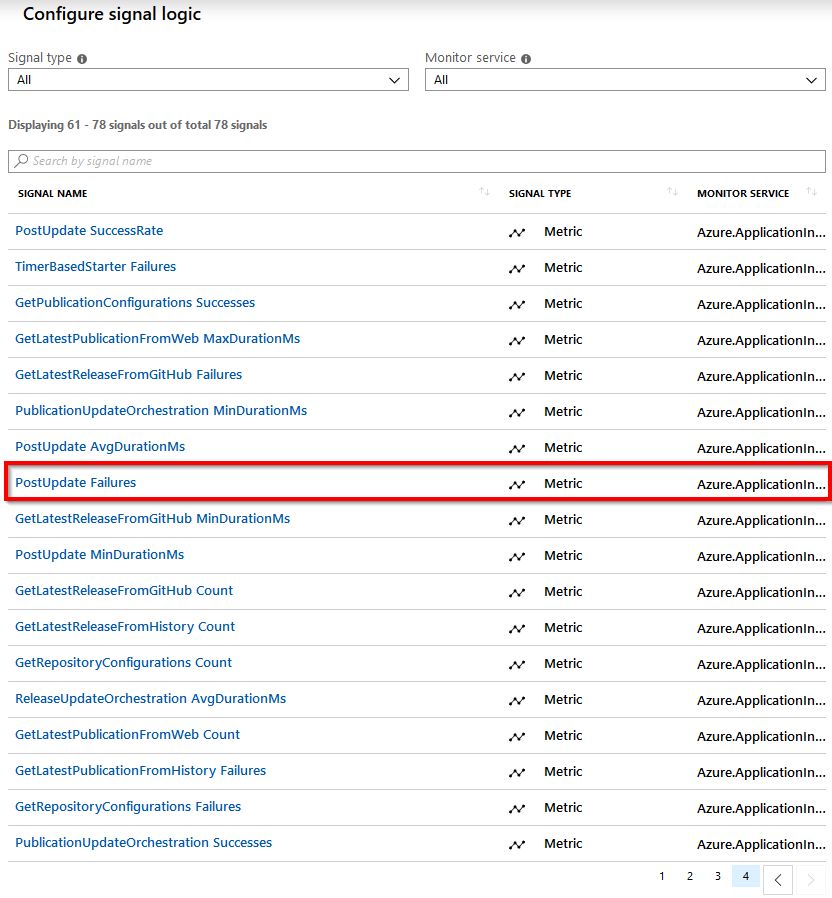
Task: Open GetLatestReleaseFromGitHub MinDurationMs signal
Action: point(152,519)
